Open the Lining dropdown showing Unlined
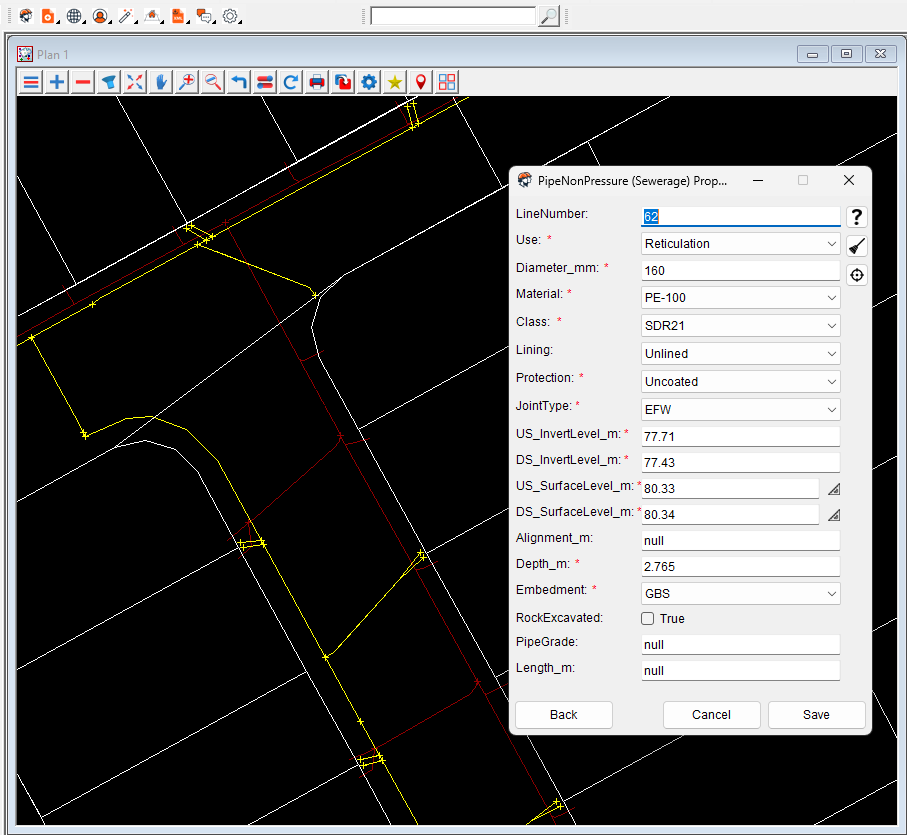 point(740,354)
